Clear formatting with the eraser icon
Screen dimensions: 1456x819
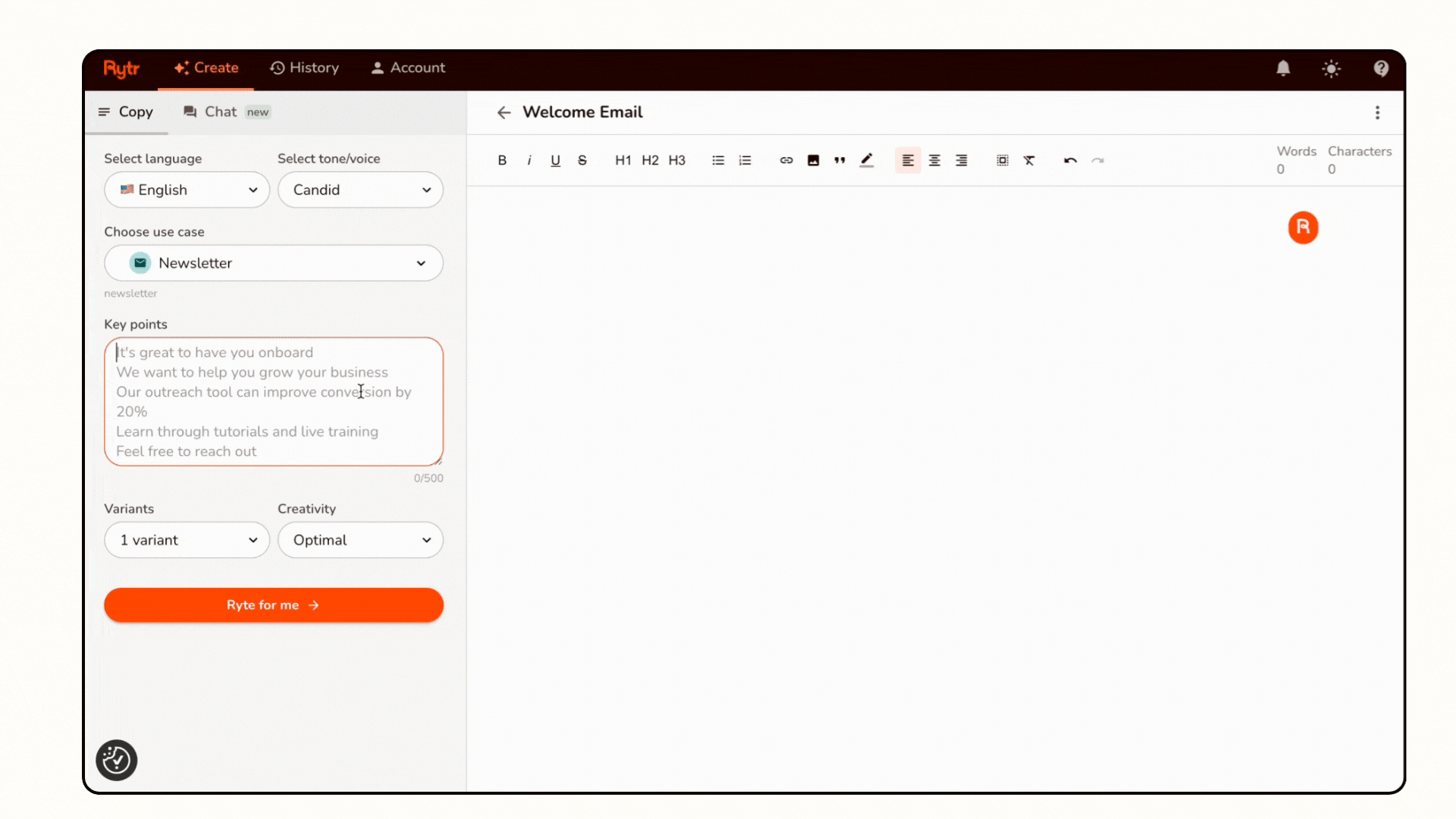tap(1030, 160)
